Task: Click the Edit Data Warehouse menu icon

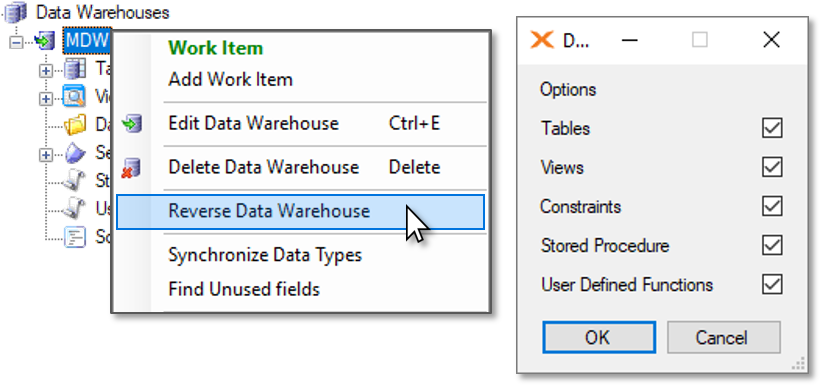Action: [131, 124]
